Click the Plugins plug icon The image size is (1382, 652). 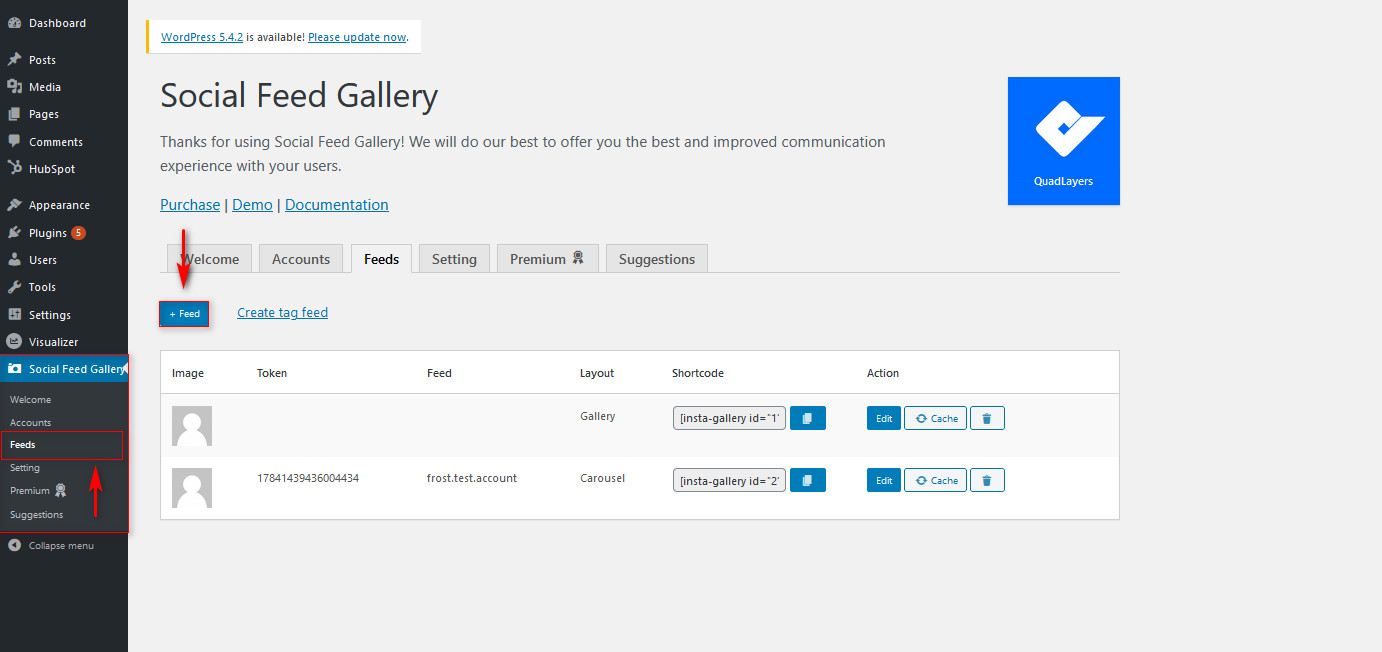14,233
